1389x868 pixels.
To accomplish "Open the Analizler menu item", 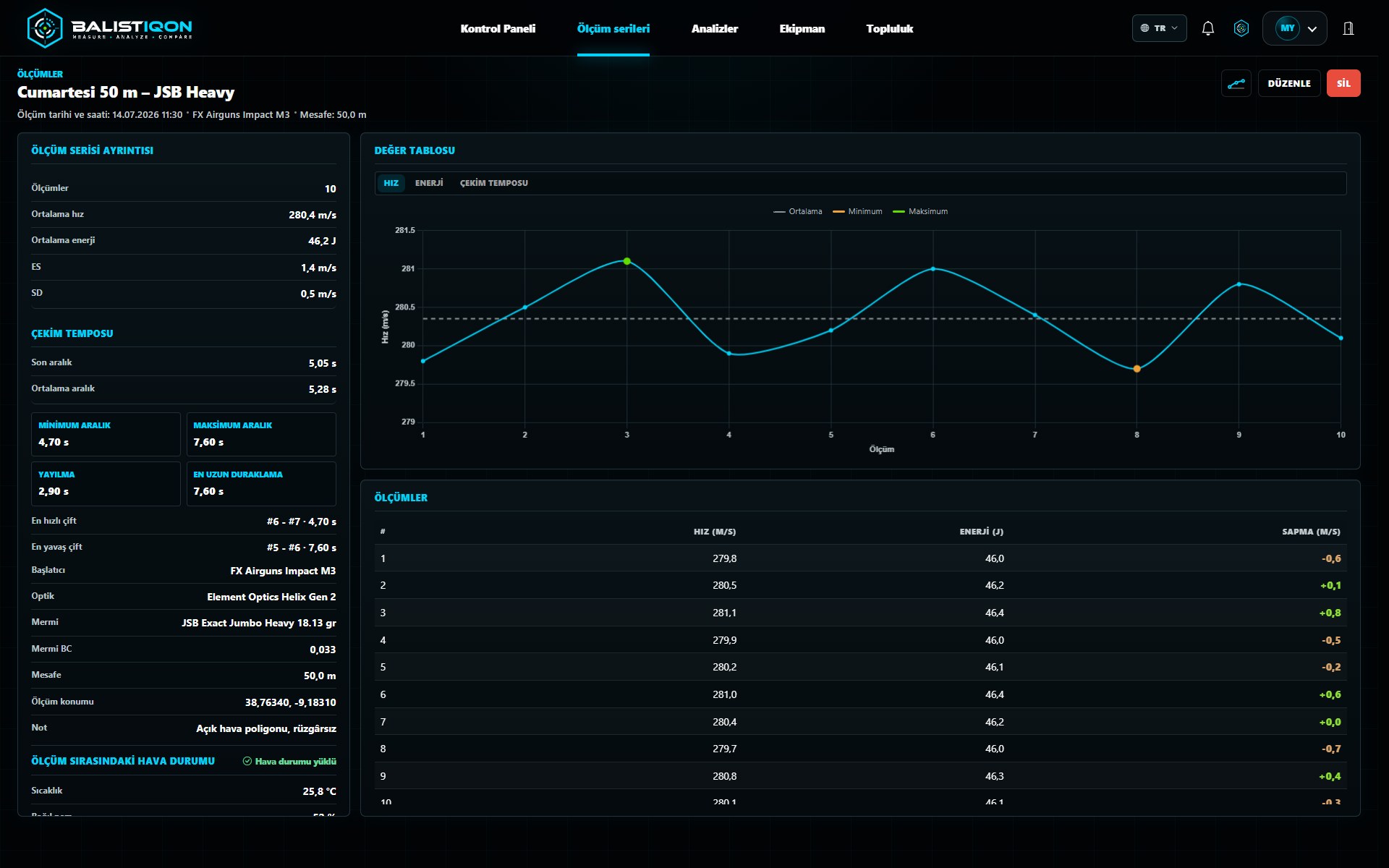I will pos(714,28).
